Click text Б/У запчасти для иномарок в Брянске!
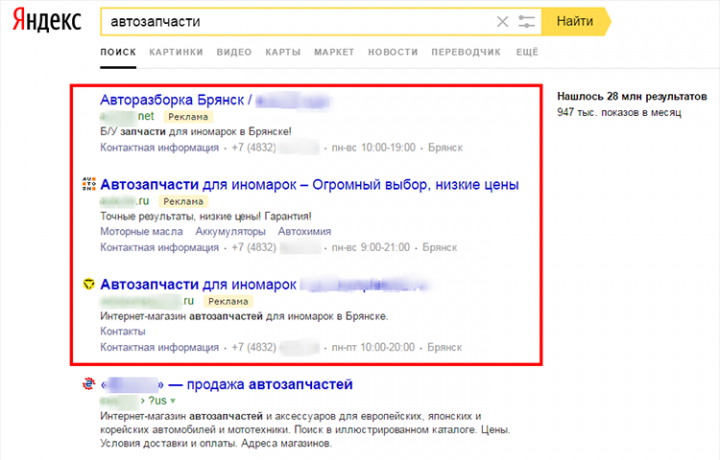720x460 pixels. click(x=196, y=132)
